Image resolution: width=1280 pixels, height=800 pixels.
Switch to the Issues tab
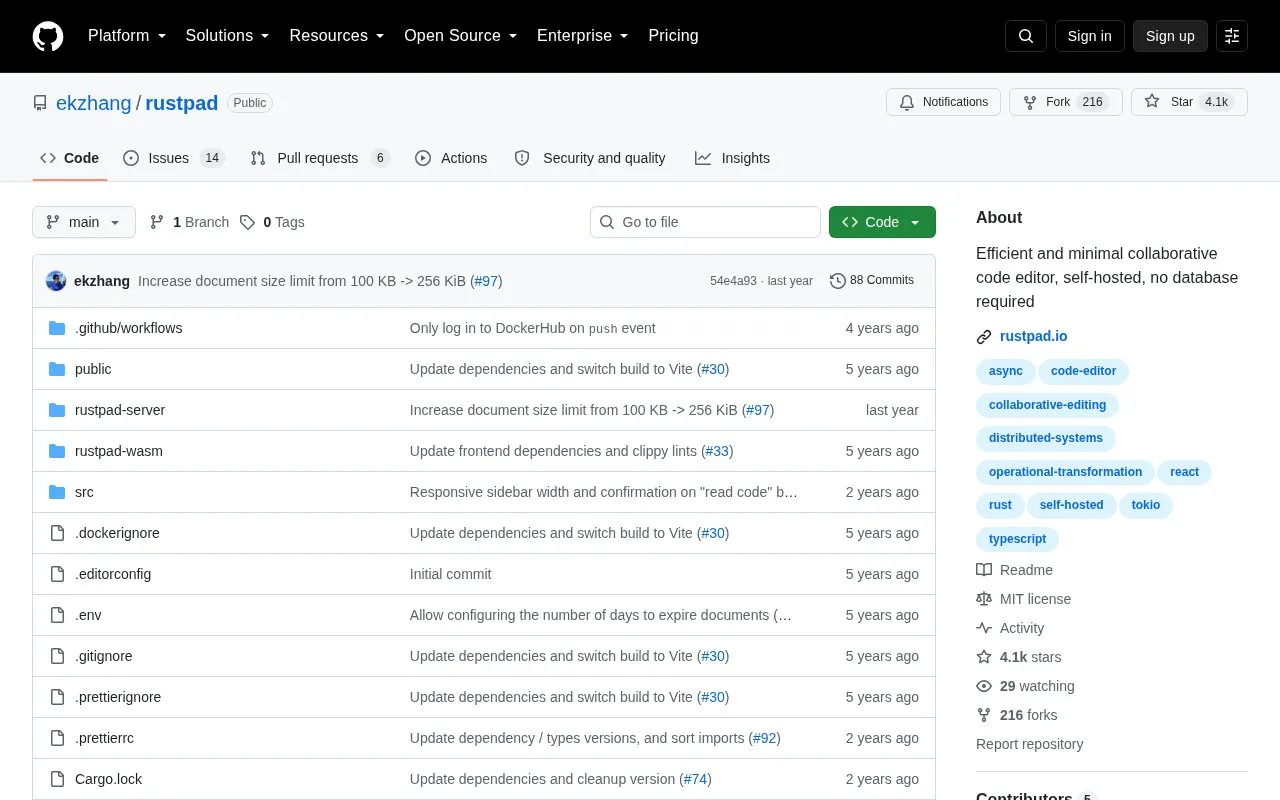[174, 158]
